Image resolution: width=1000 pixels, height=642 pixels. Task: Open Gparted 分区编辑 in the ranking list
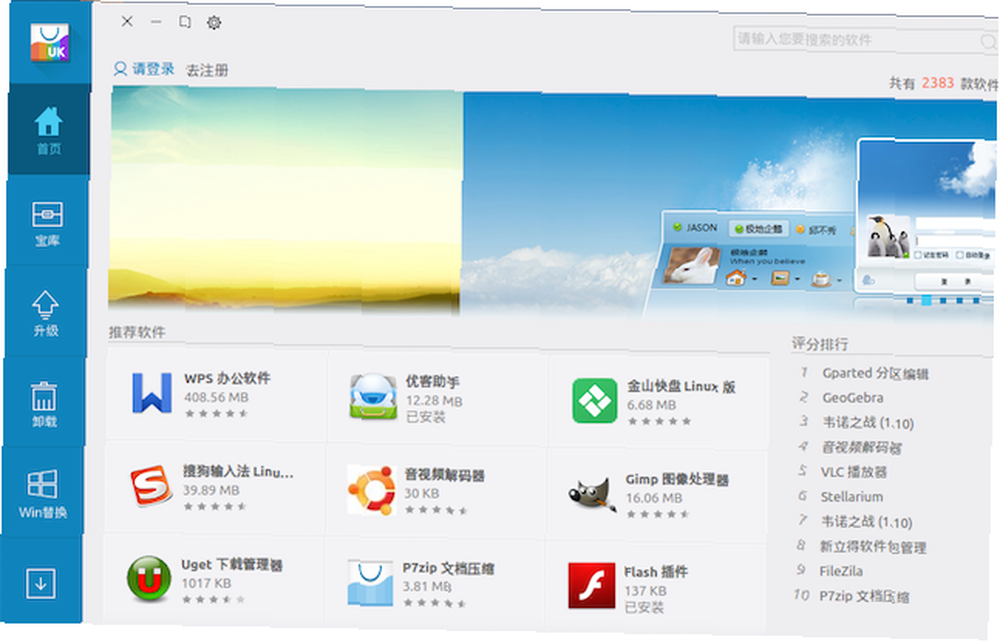(875, 374)
